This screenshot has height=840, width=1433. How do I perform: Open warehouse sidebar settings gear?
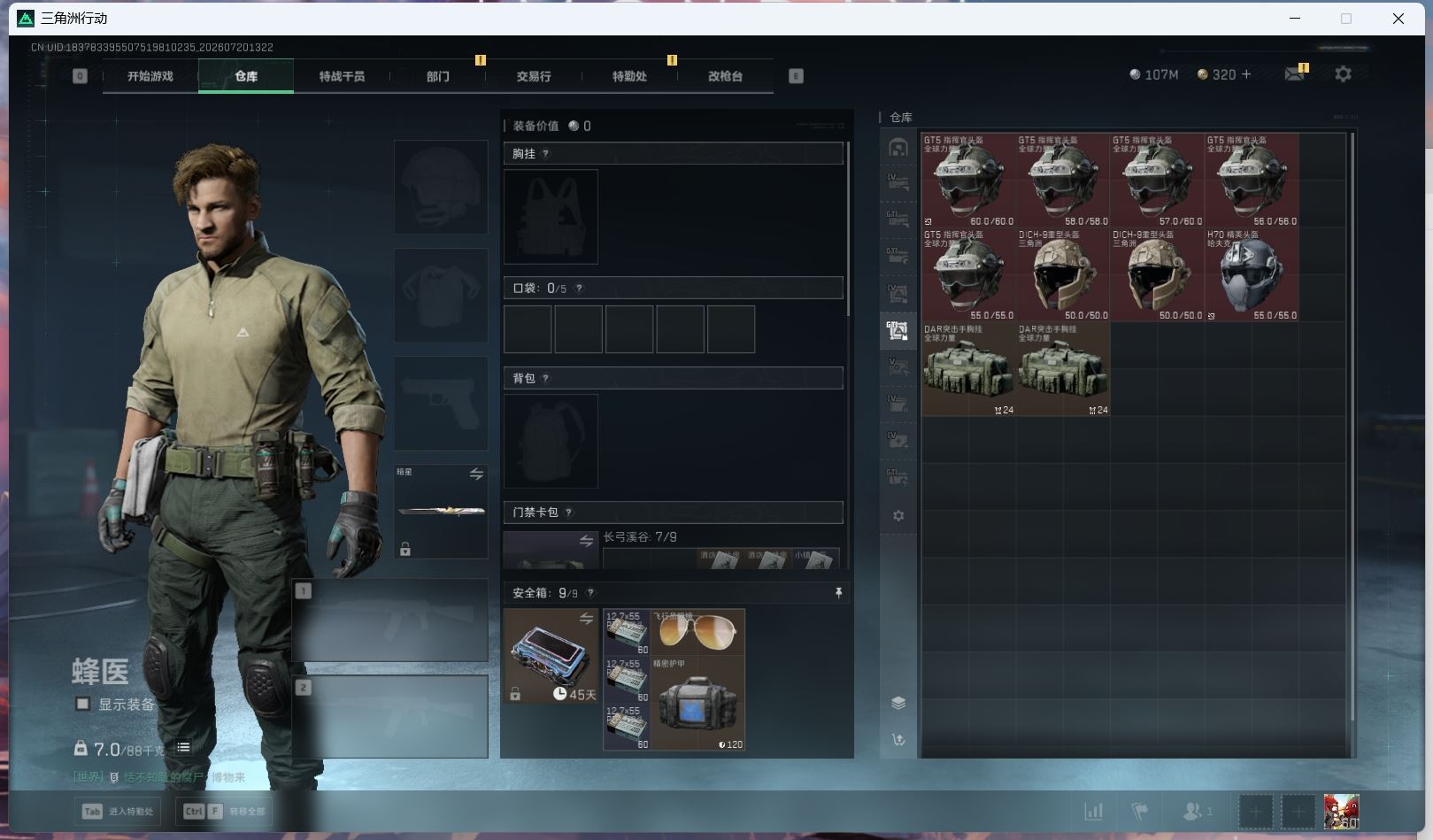(x=898, y=515)
